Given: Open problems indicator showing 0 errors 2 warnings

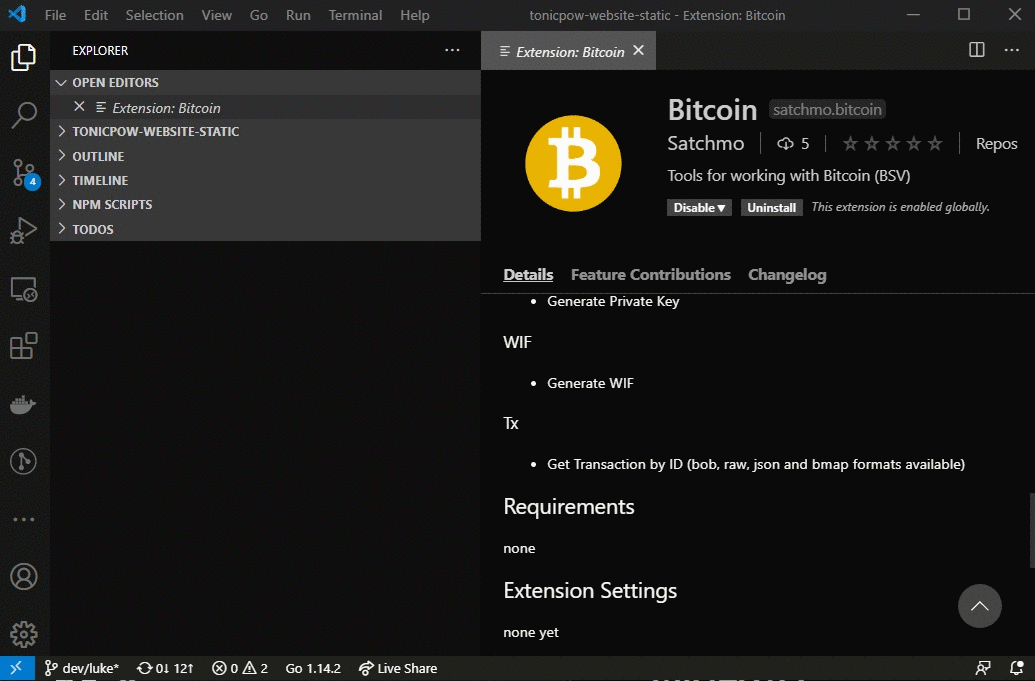Looking at the screenshot, I should [240, 668].
